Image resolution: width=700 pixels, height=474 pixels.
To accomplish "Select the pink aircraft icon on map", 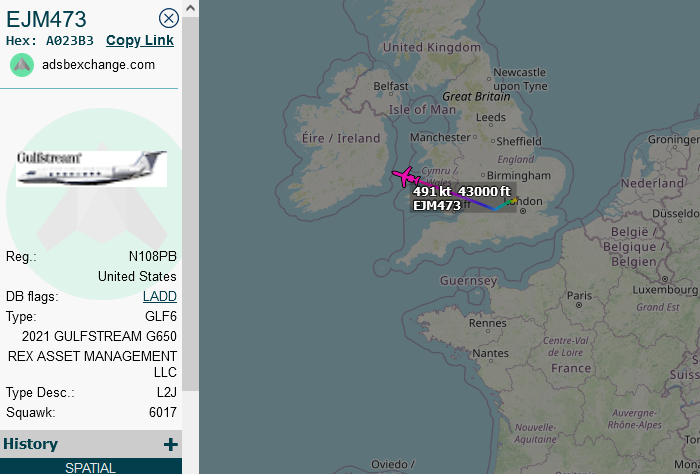I will (x=405, y=177).
